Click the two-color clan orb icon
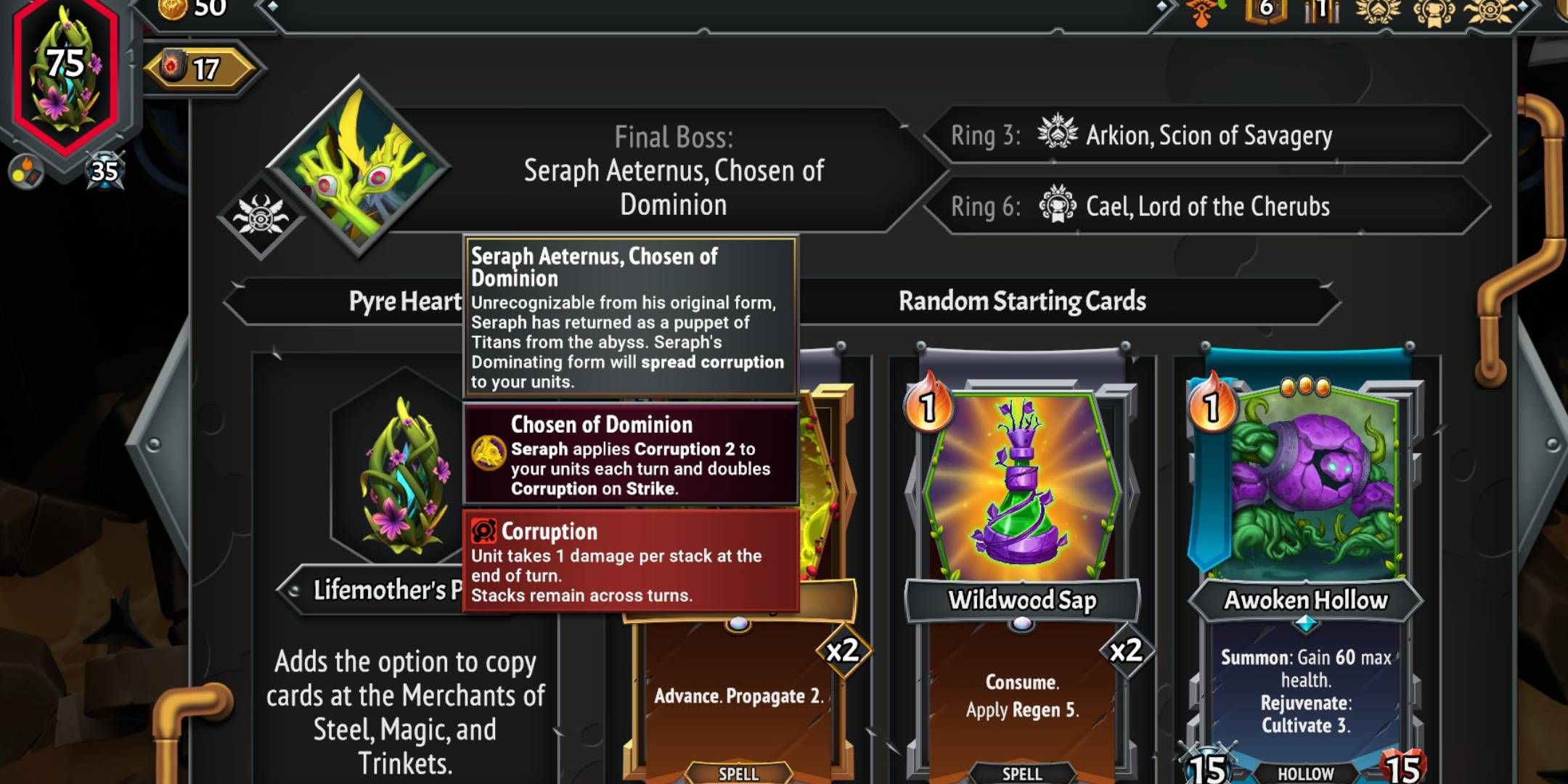Screen dimensions: 1568x784 pyautogui.click(x=26, y=173)
